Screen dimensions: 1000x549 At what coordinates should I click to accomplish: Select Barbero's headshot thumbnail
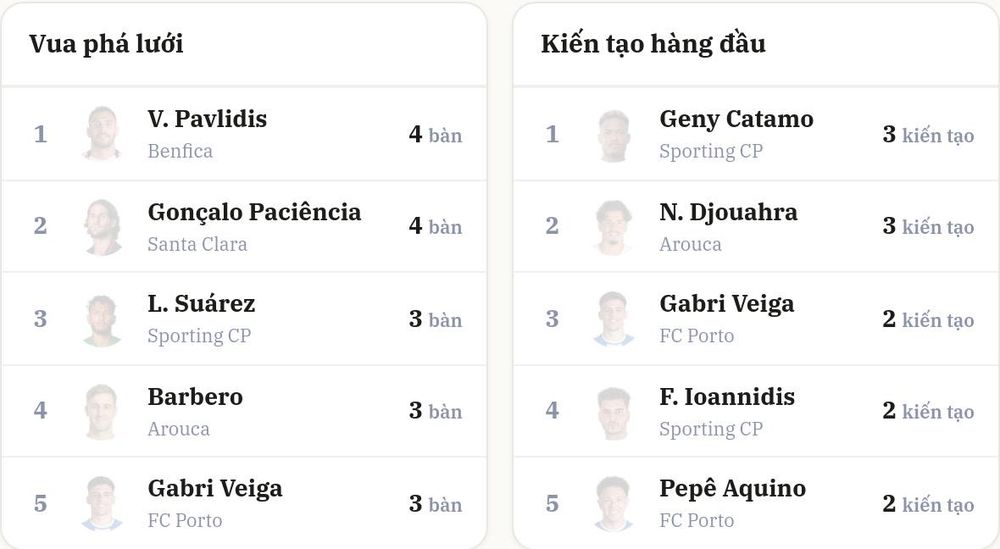[102, 412]
